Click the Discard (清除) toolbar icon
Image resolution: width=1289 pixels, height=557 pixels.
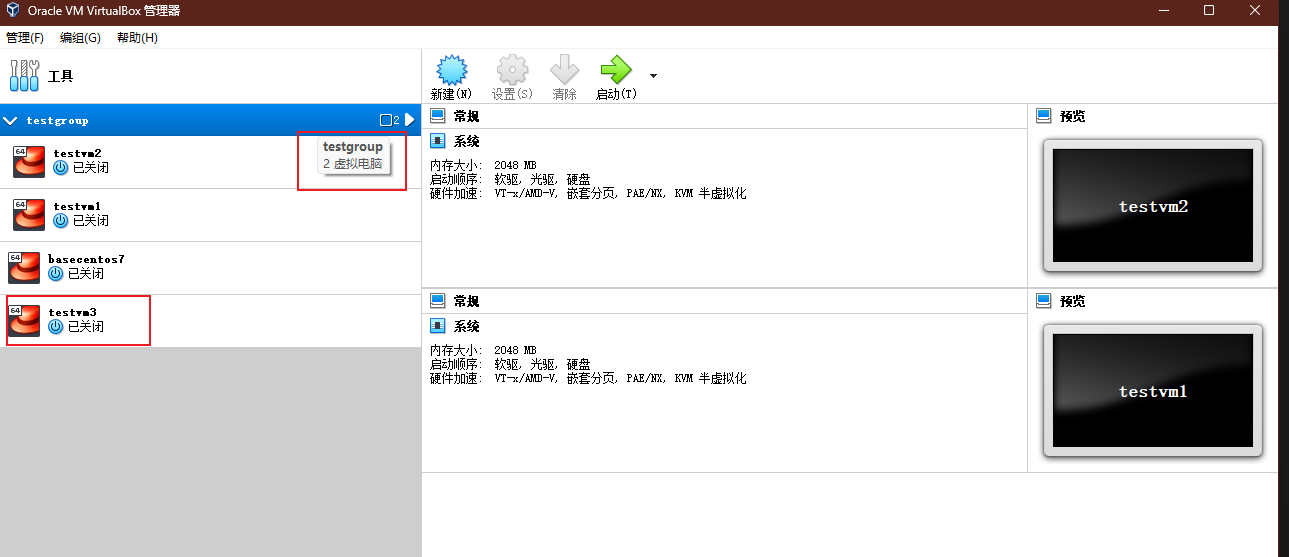pos(565,70)
